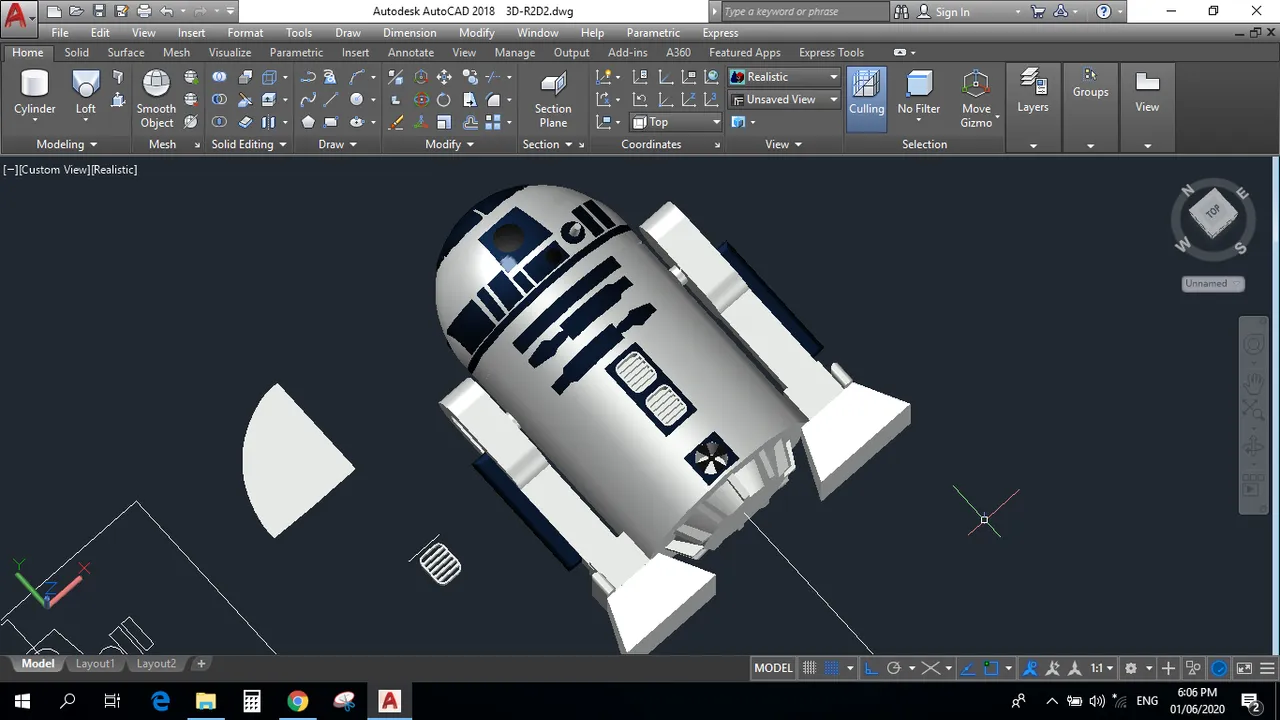The height and width of the screenshot is (720, 1280).
Task: Expand the Modify panel
Action: coord(450,144)
